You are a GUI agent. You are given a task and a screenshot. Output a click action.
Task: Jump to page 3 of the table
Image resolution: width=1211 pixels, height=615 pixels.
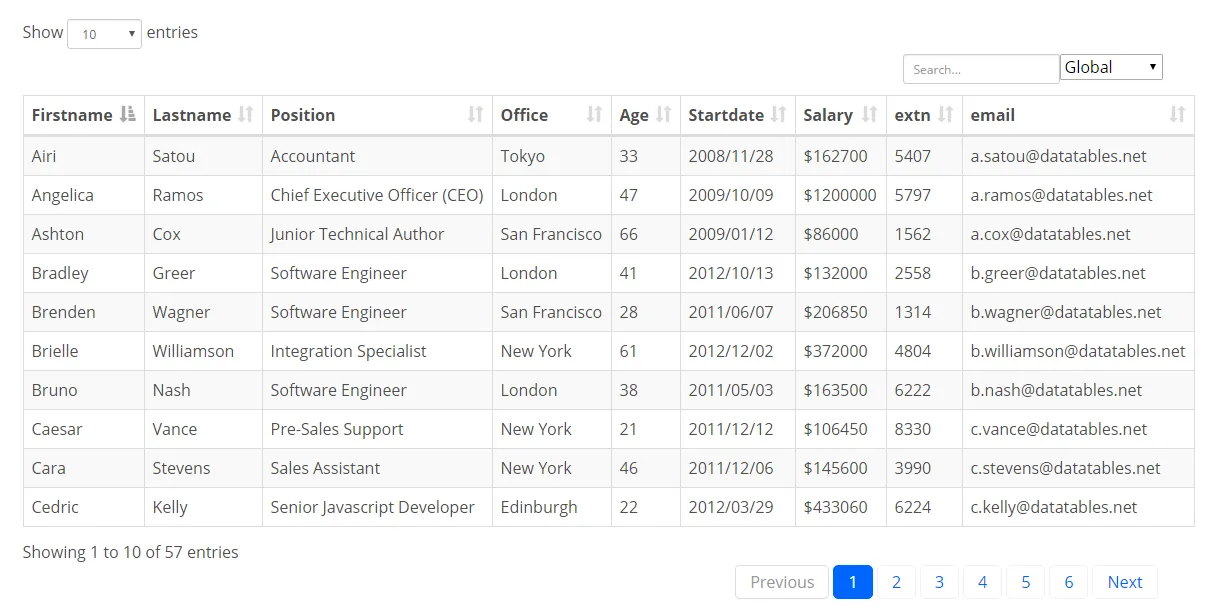[x=940, y=582]
